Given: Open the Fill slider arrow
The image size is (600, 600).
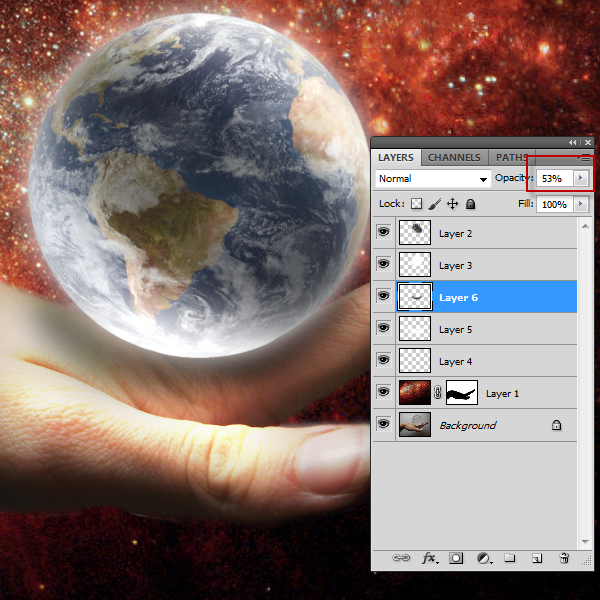Looking at the screenshot, I should [580, 204].
